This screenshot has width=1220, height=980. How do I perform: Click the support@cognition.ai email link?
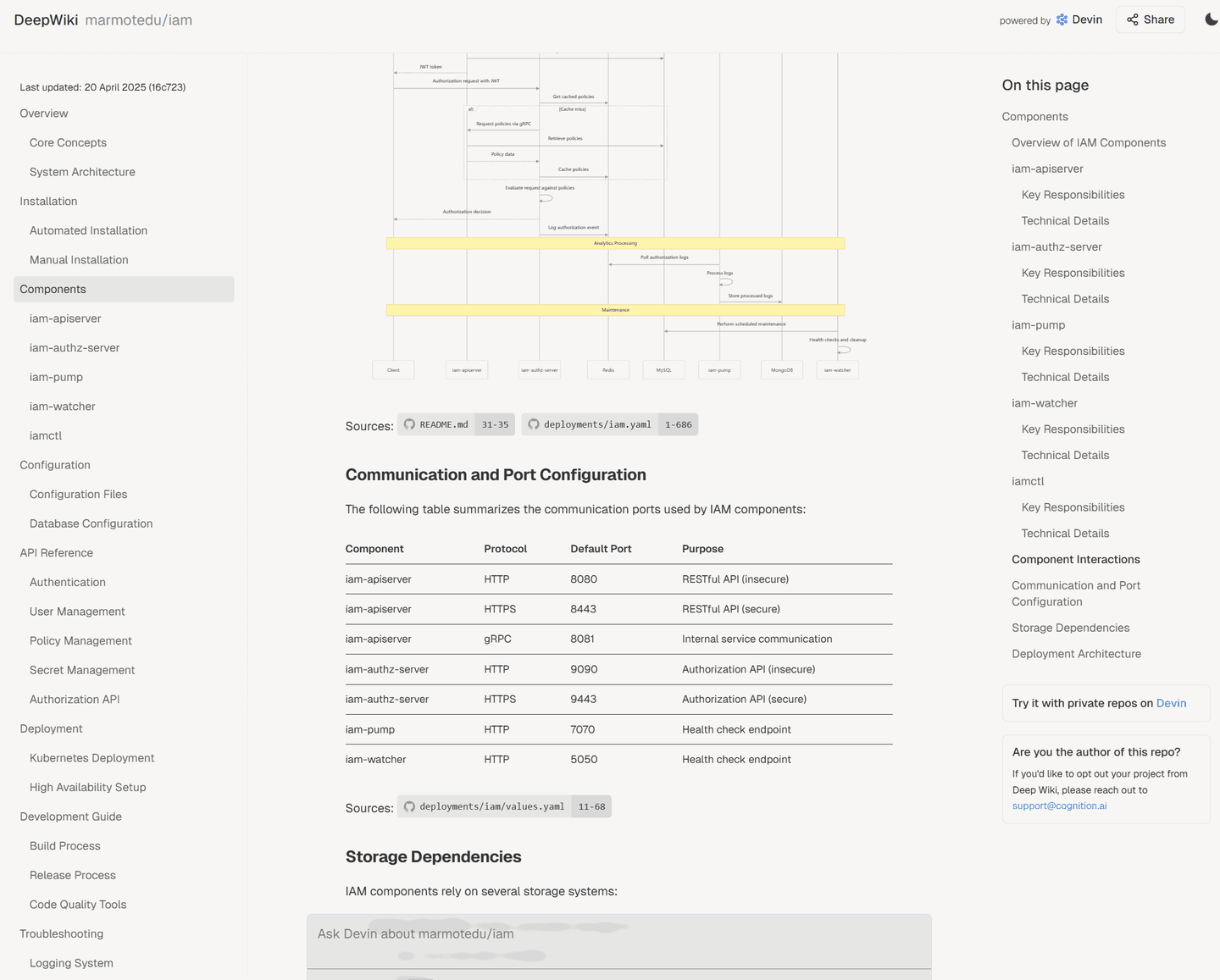tap(1059, 806)
